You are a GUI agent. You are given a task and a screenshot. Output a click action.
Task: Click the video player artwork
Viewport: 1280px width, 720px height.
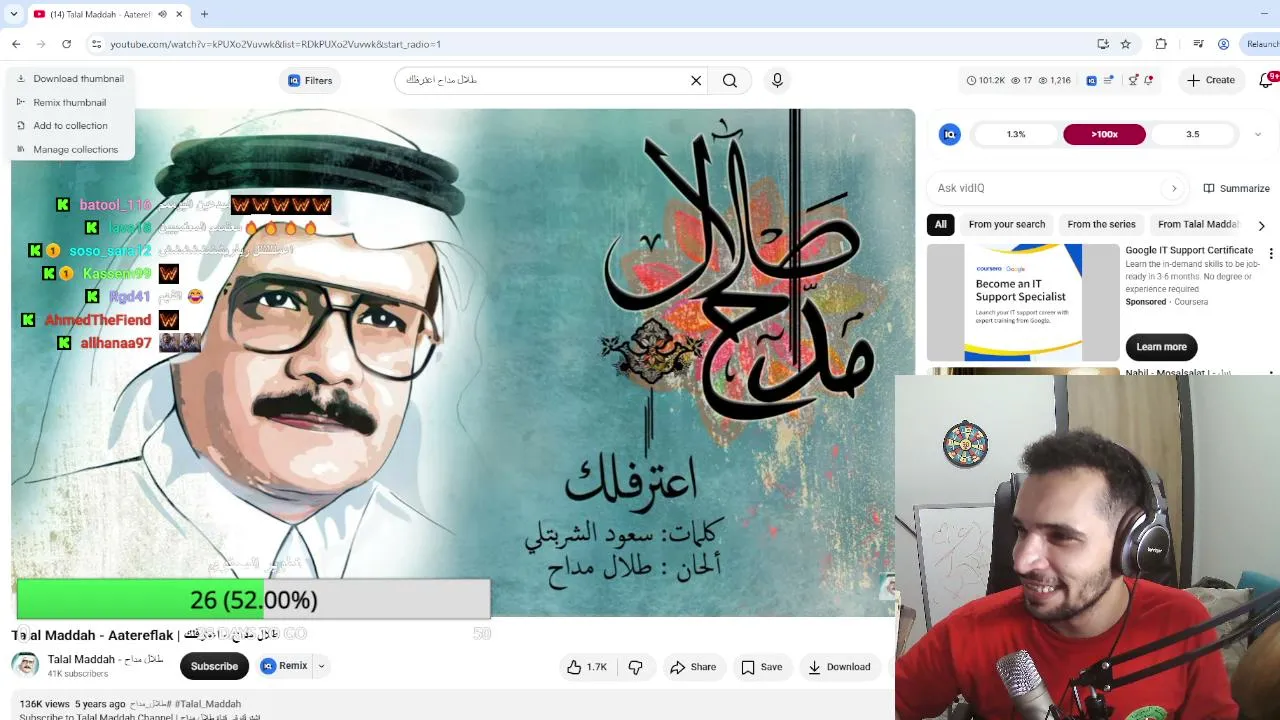click(463, 365)
